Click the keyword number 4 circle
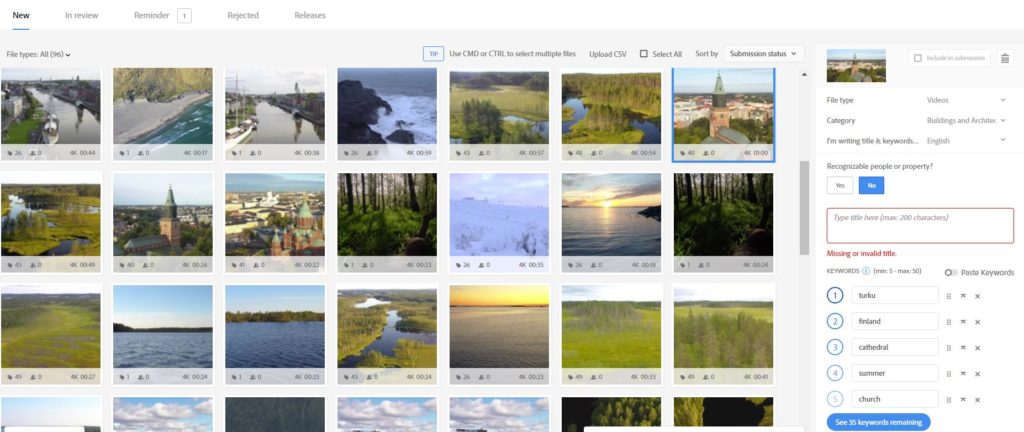Image resolution: width=1024 pixels, height=432 pixels. [835, 373]
